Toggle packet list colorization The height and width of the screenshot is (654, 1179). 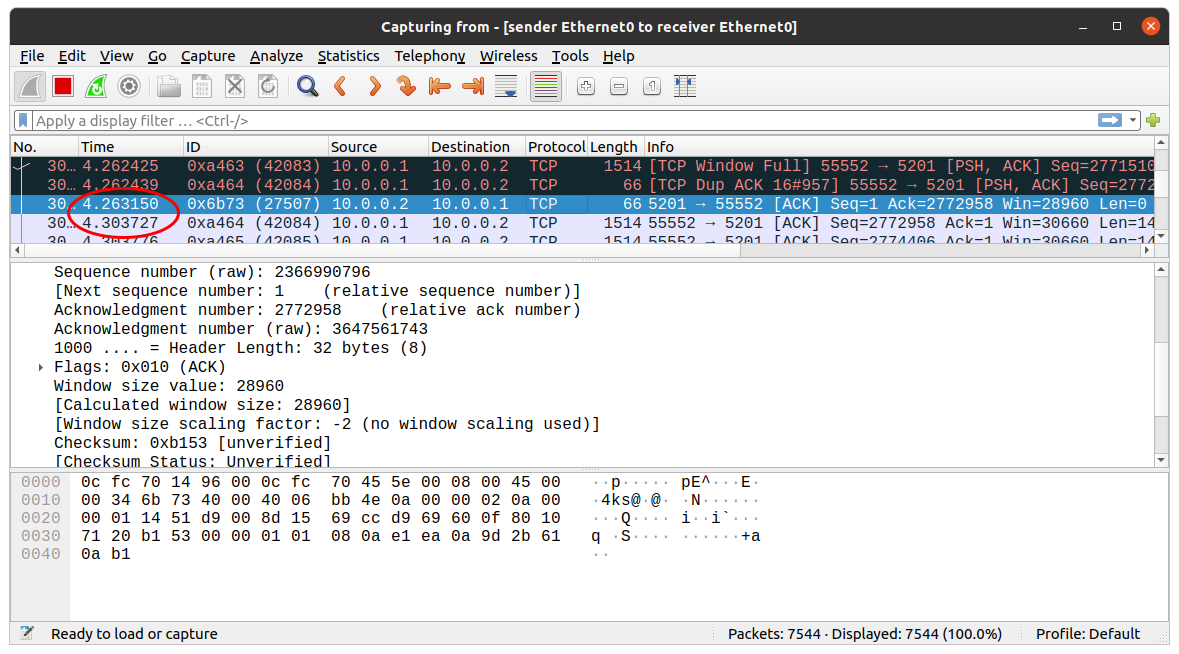coord(544,87)
